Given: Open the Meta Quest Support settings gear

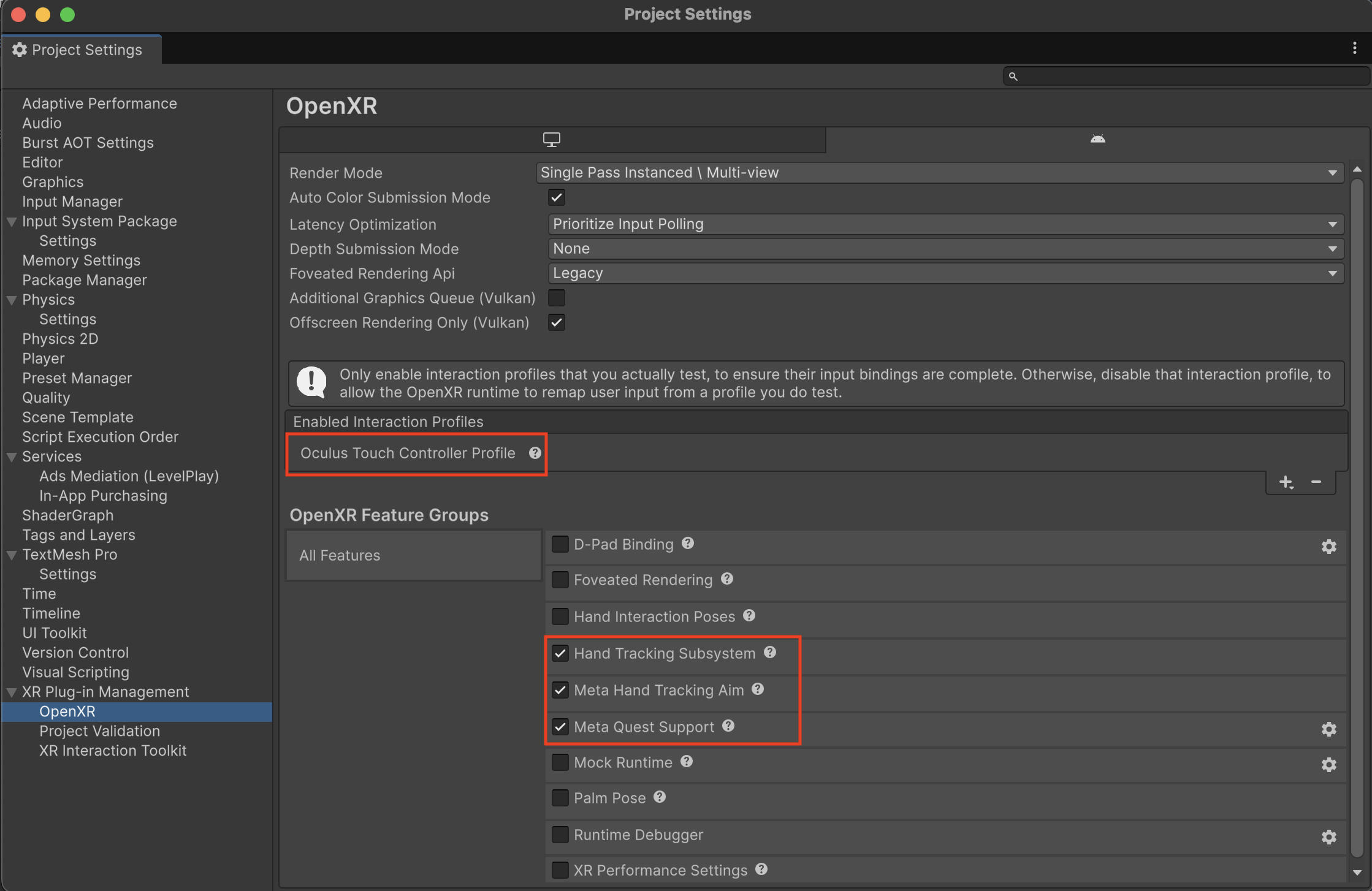Looking at the screenshot, I should click(x=1329, y=729).
